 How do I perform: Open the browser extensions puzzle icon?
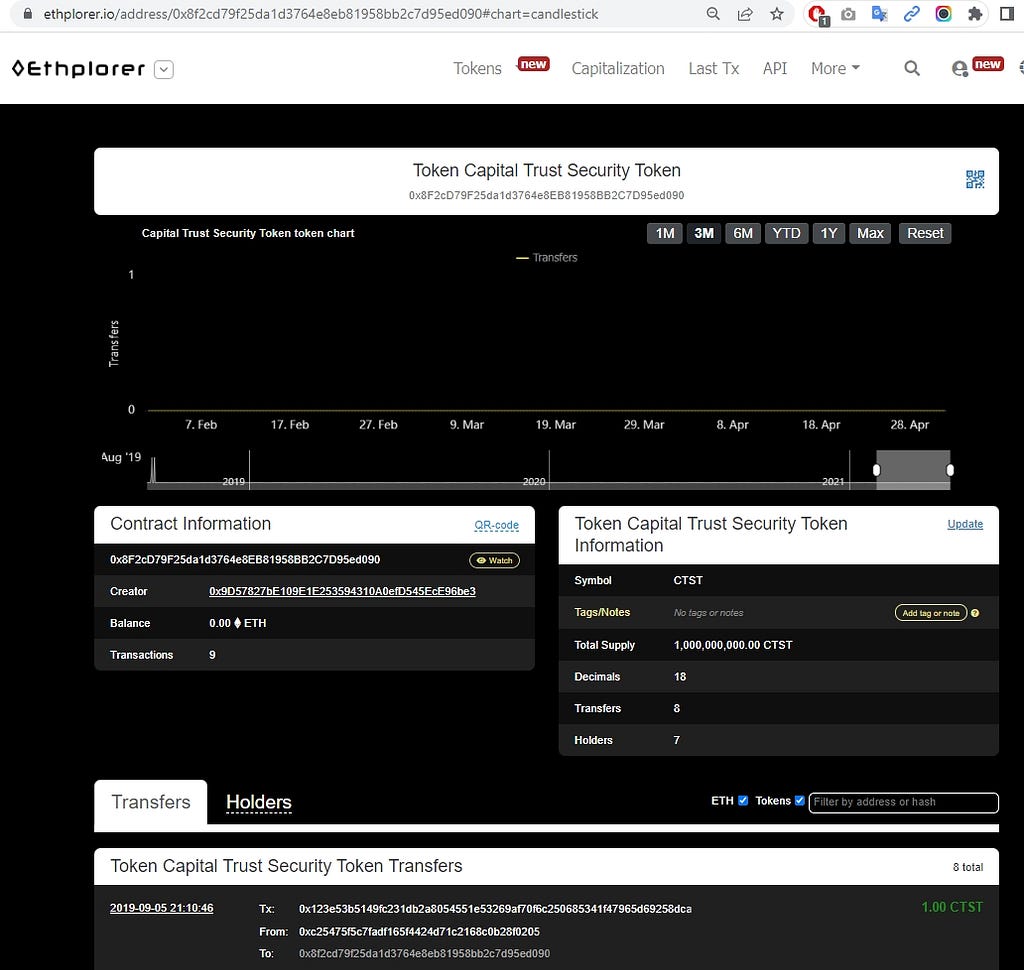(975, 14)
